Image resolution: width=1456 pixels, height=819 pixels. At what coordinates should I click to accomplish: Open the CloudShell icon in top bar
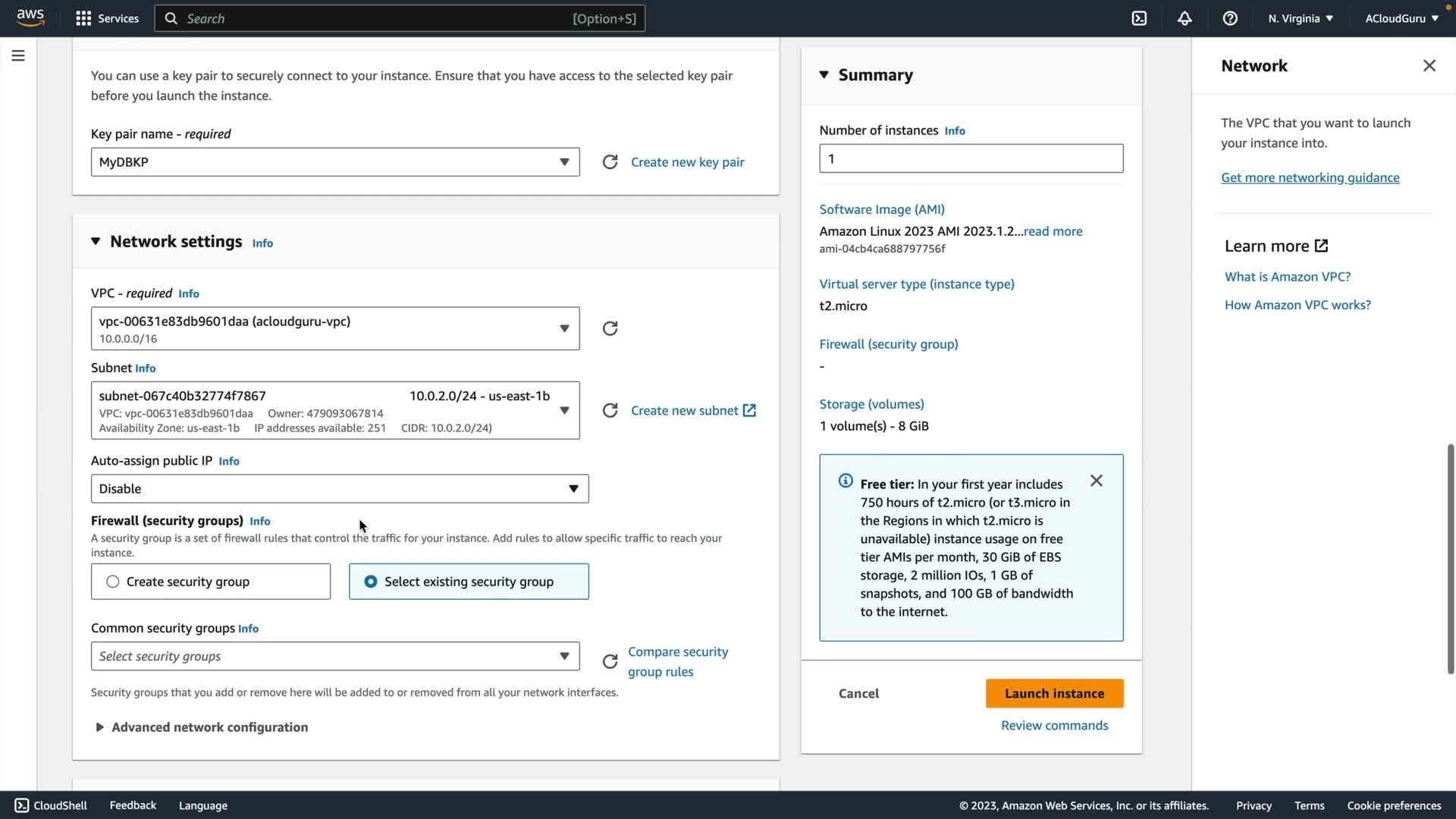point(1139,18)
